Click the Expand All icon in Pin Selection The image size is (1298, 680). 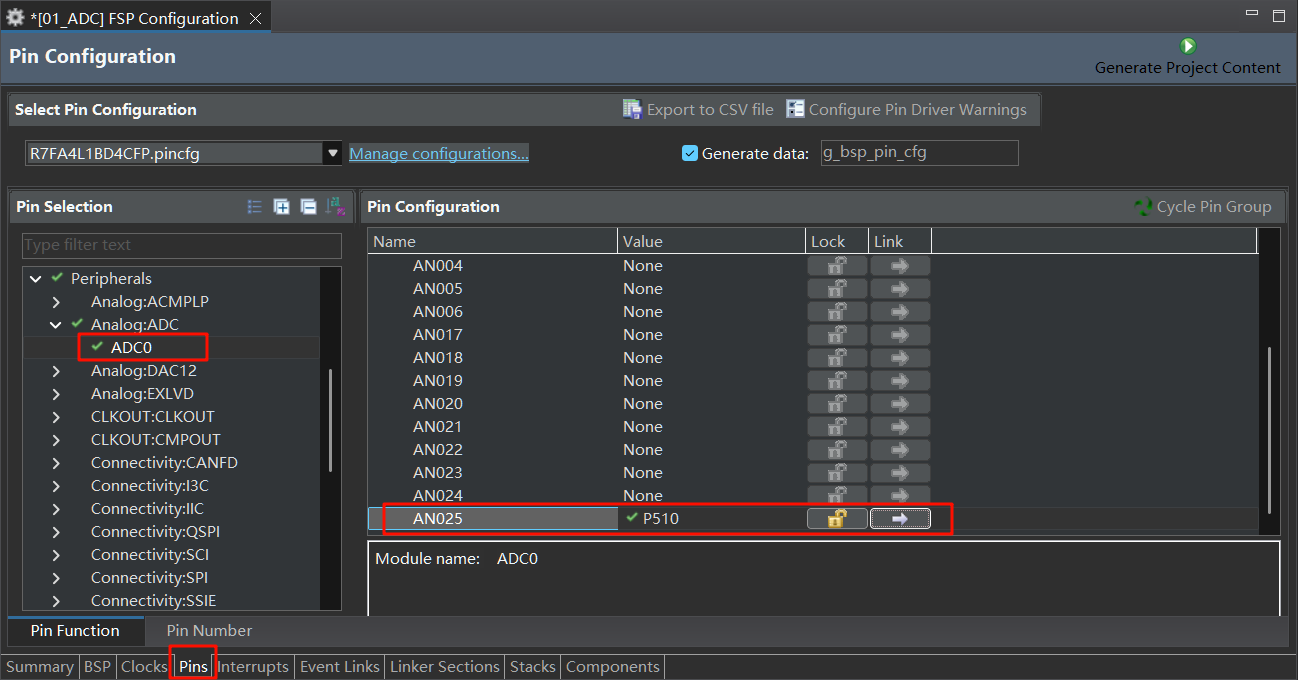[x=282, y=207]
